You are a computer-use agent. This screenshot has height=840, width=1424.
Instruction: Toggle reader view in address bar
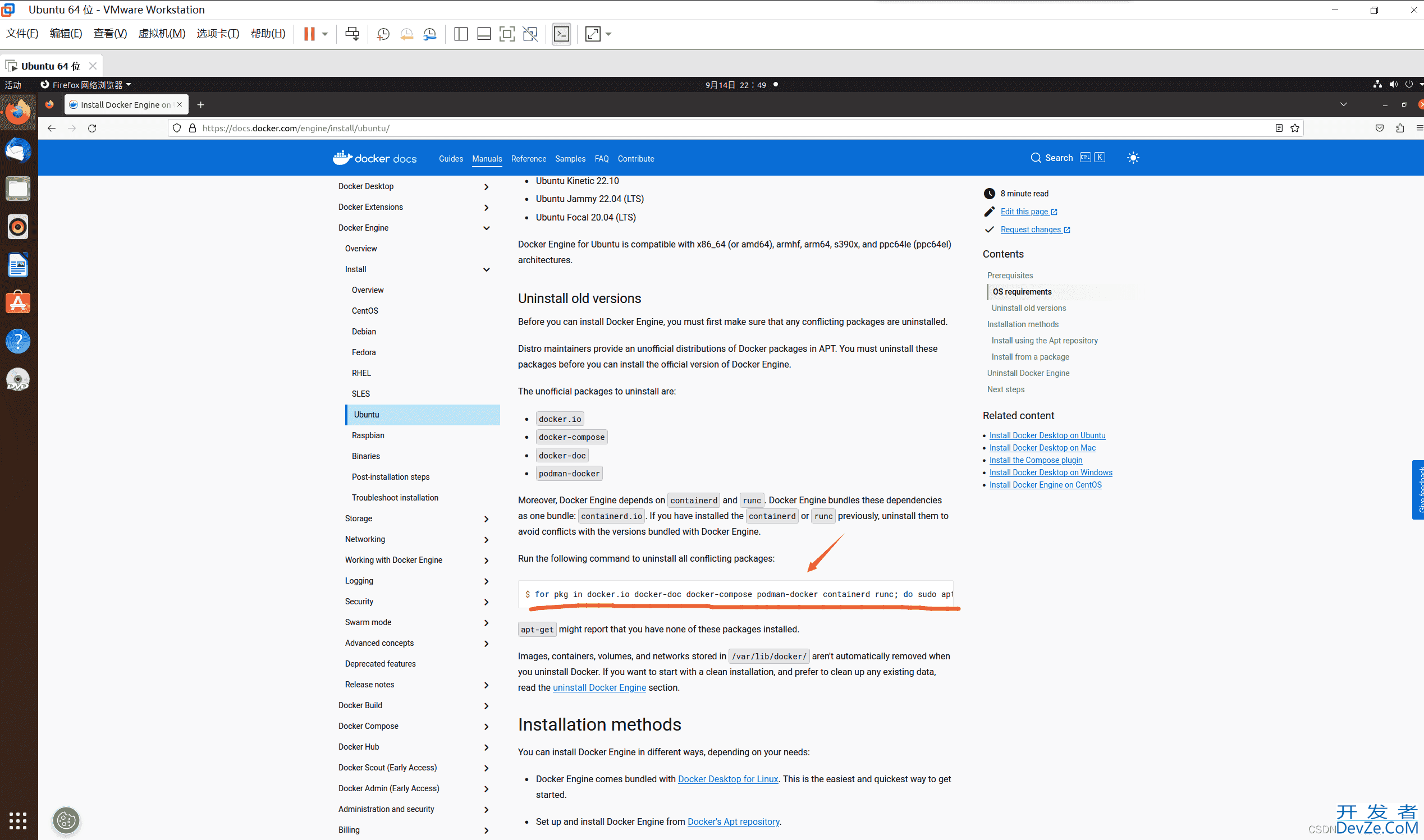[1279, 128]
